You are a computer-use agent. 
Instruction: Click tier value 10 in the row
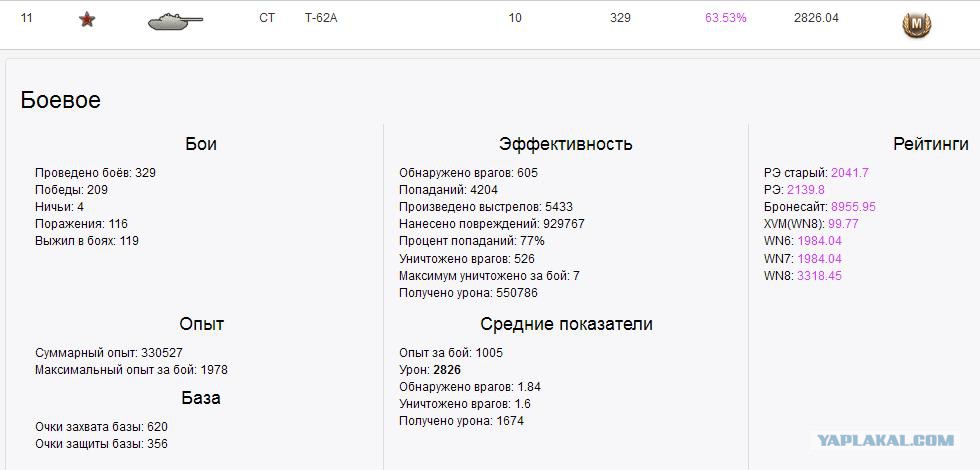tap(514, 18)
